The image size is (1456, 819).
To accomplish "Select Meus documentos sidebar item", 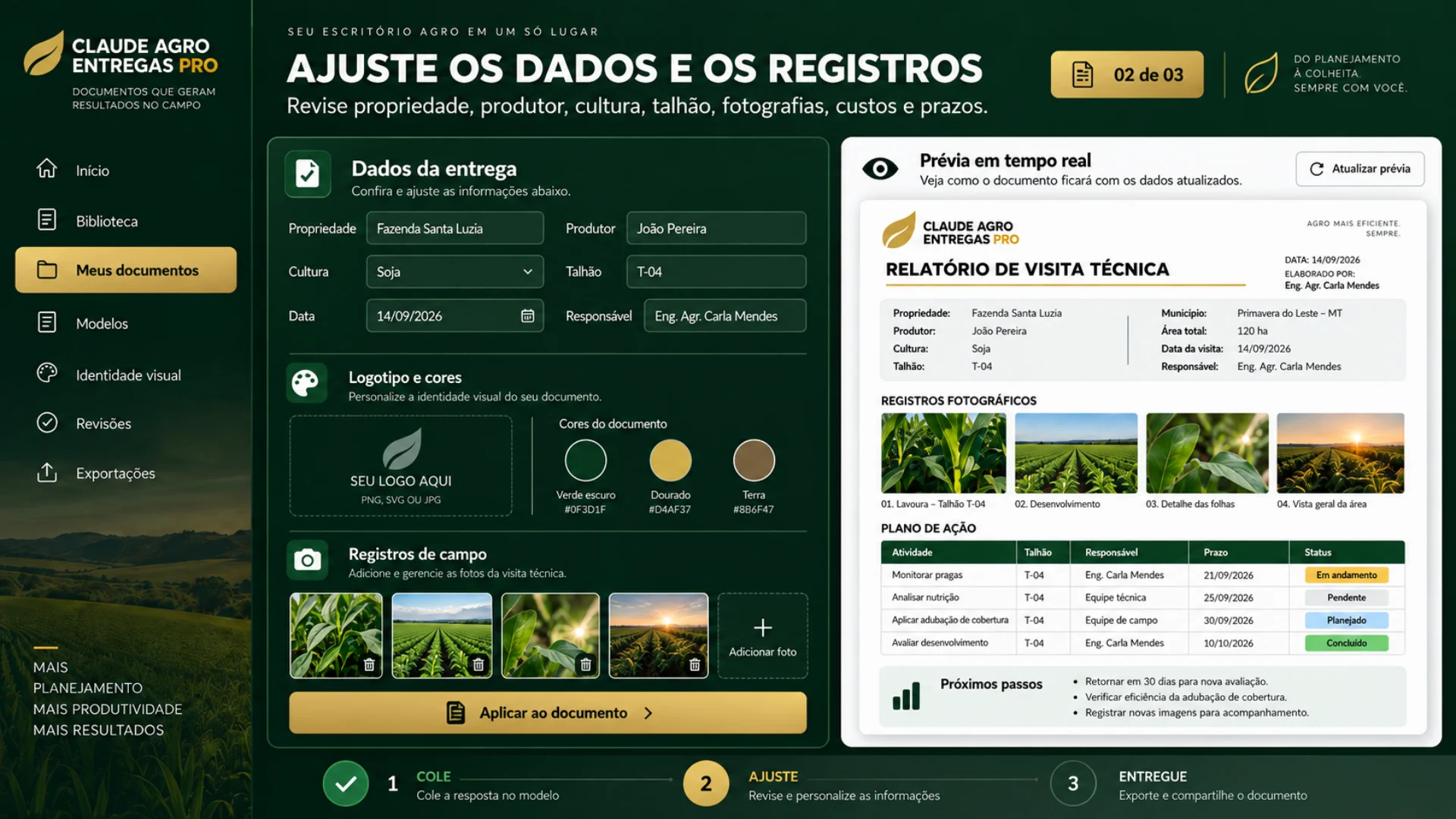I will pyautogui.click(x=125, y=270).
